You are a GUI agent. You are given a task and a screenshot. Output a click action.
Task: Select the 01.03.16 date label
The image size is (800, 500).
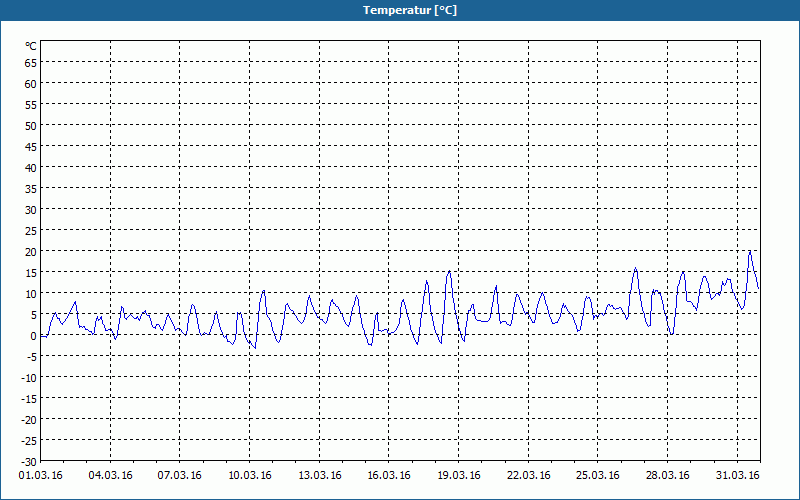[41, 475]
